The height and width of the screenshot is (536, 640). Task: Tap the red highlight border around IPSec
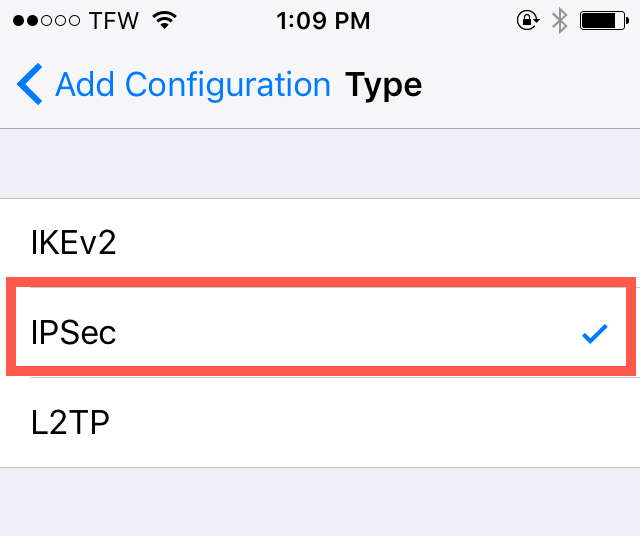pos(321,282)
